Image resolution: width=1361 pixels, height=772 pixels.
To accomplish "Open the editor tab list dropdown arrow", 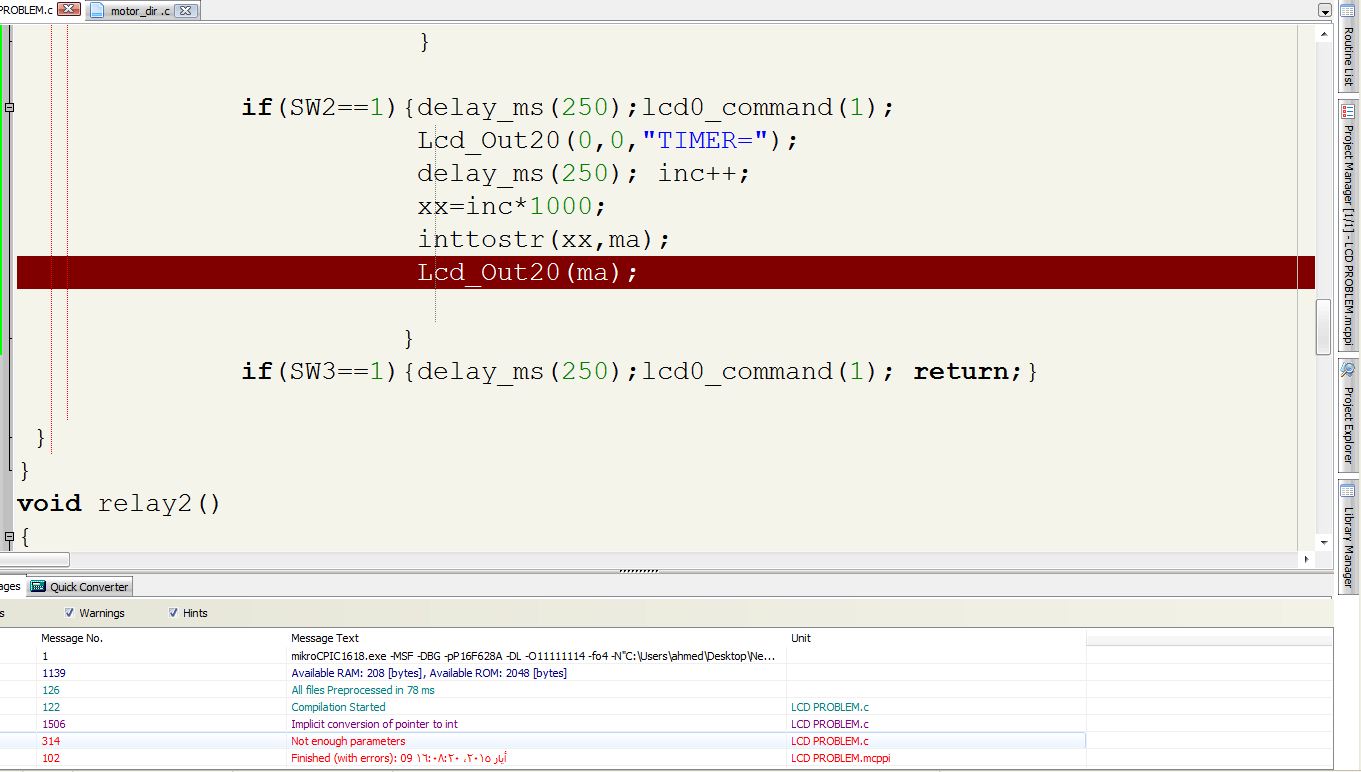I will point(1325,11).
